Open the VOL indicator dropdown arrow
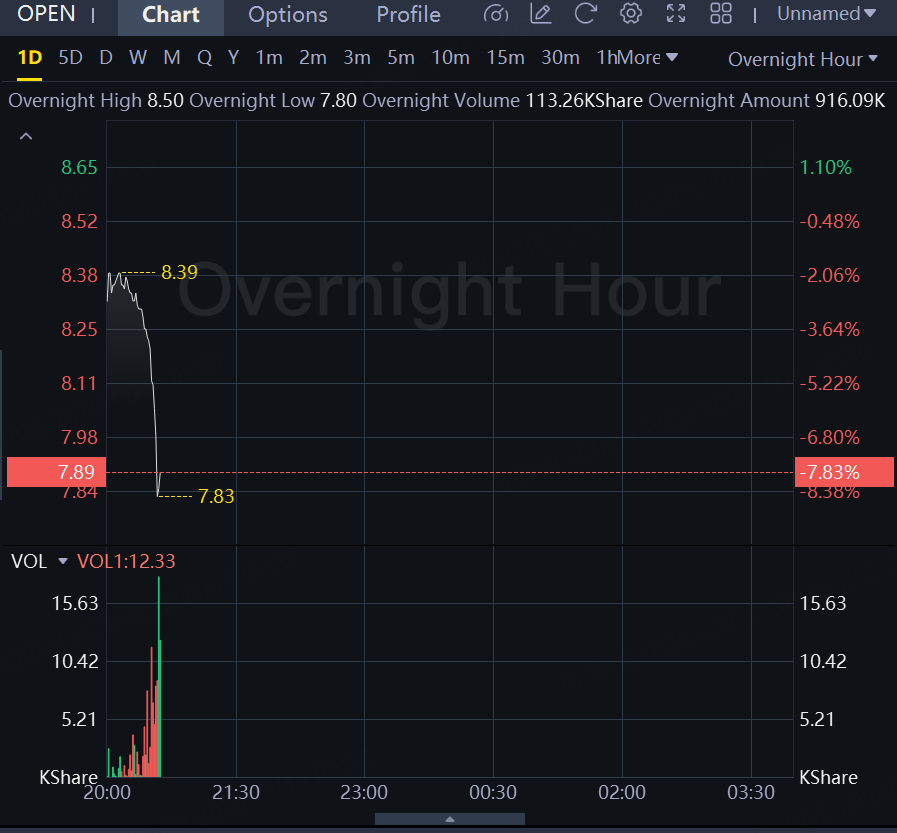This screenshot has width=897, height=833. 63,561
